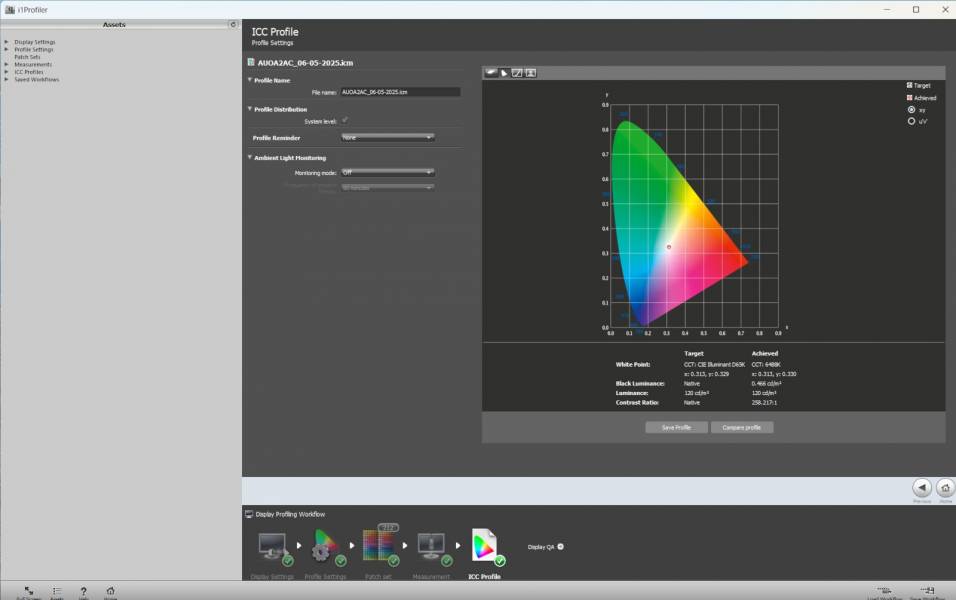This screenshot has width=956, height=600.
Task: Click the 'Display Profiling Workflow' title text
Action: coord(290,514)
